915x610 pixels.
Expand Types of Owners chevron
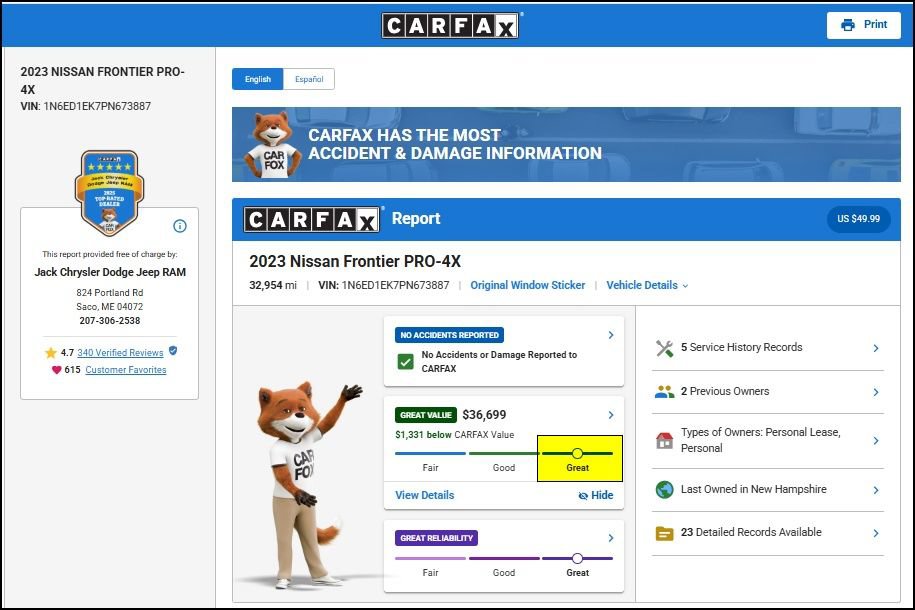[876, 441]
